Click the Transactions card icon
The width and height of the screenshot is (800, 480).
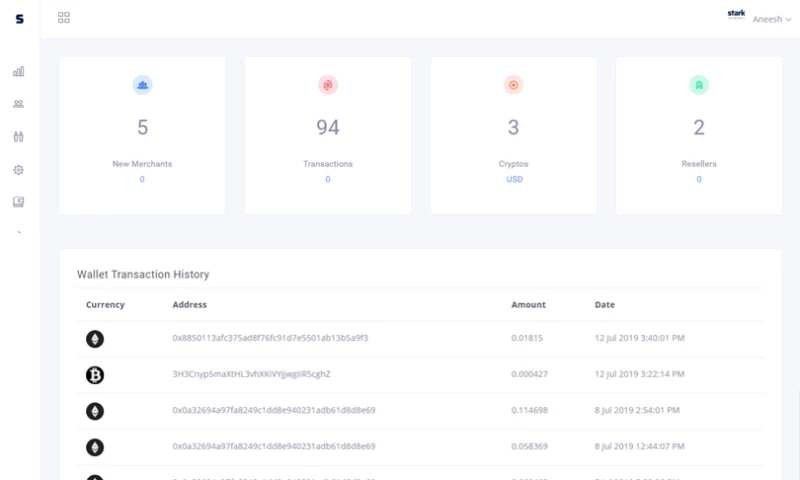pos(328,85)
